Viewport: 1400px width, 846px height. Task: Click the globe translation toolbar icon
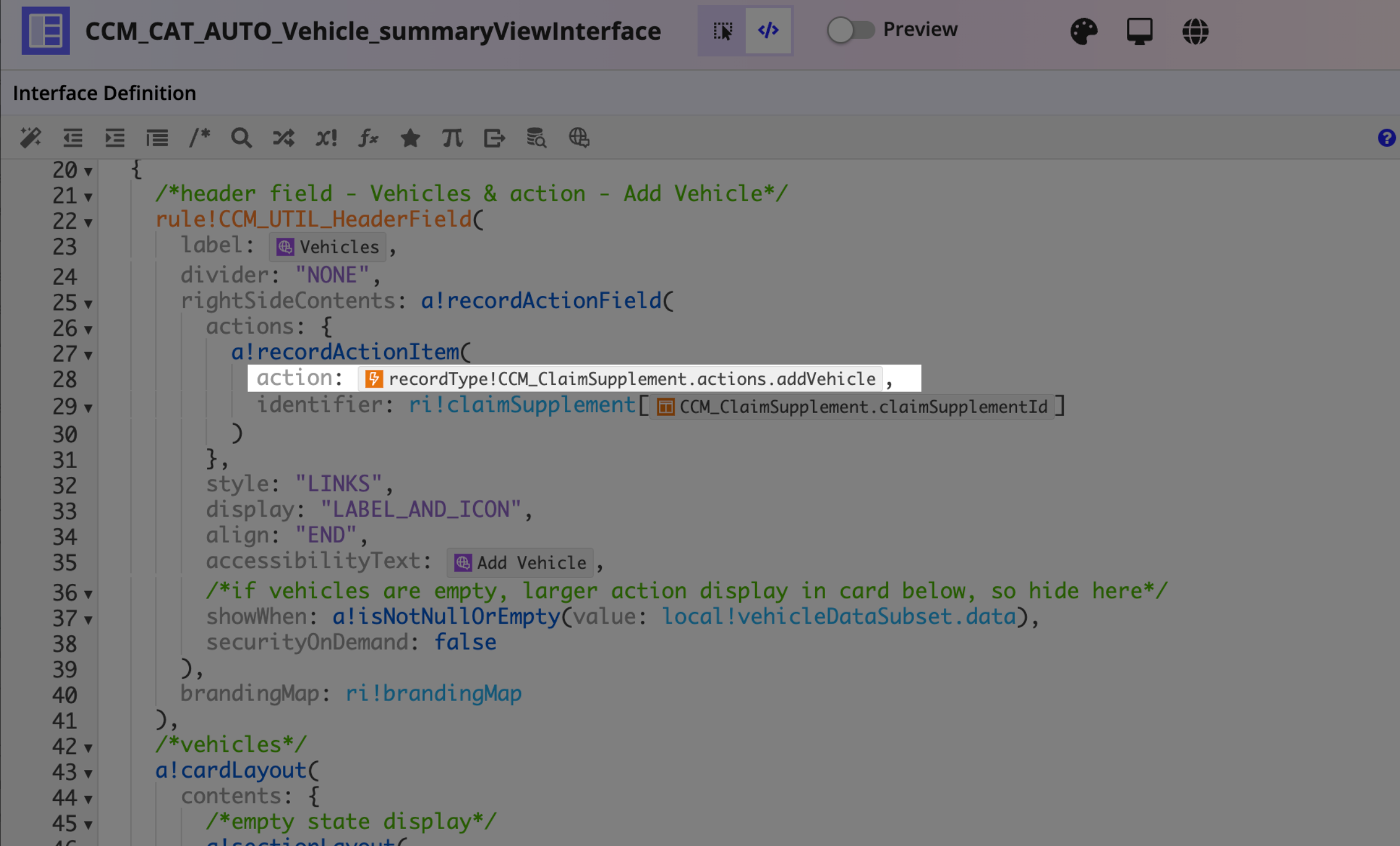(579, 138)
